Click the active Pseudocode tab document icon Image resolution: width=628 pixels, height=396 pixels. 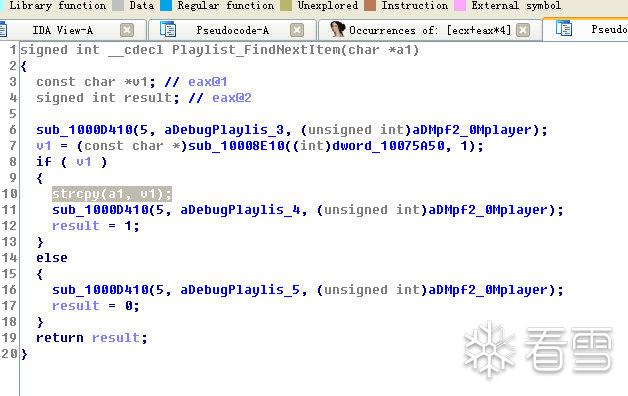(564, 28)
